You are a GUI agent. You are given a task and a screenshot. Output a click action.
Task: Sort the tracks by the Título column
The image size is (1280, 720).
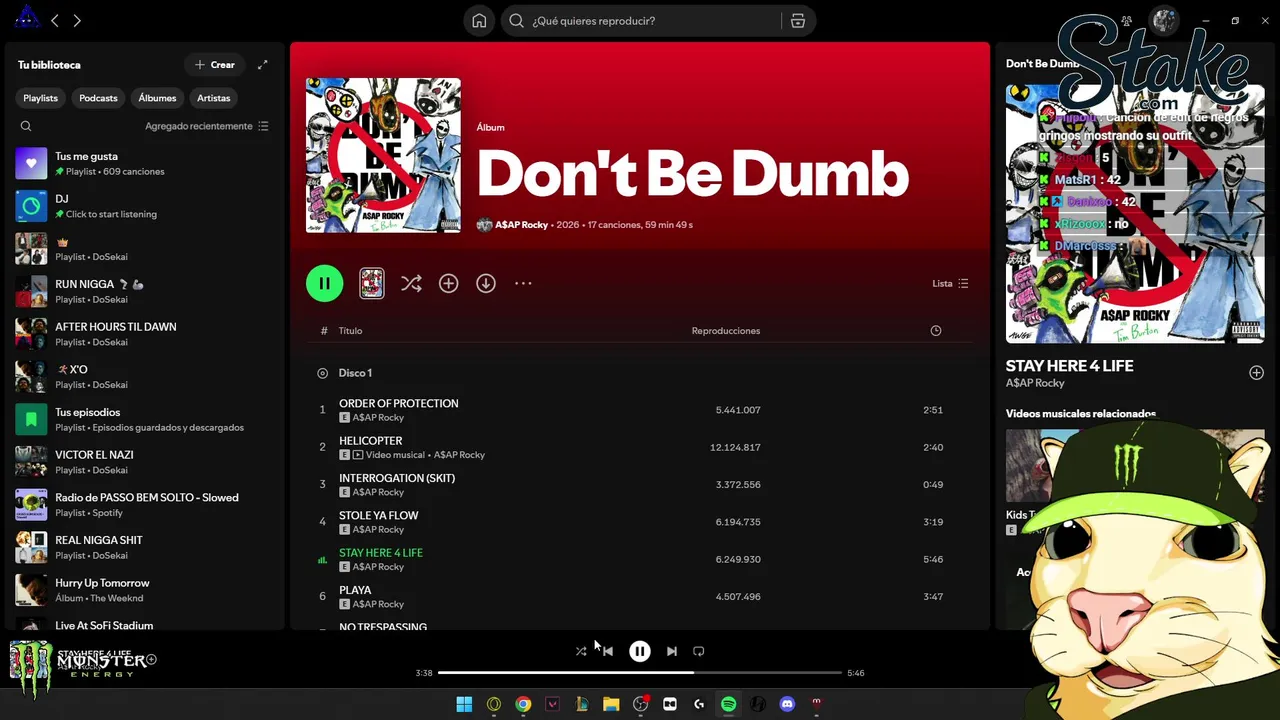350,331
